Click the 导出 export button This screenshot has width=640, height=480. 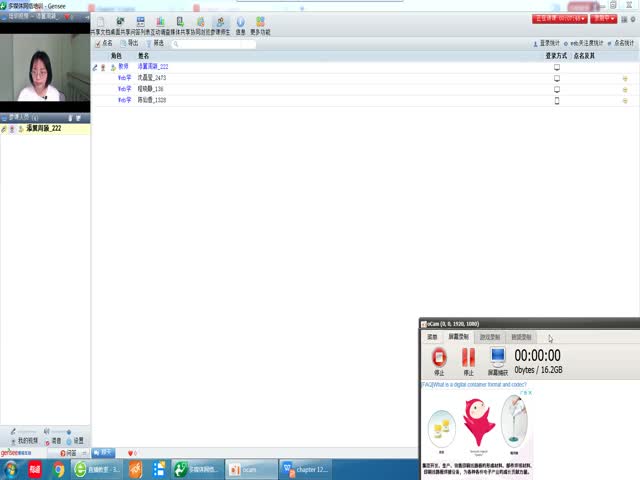tap(130, 43)
